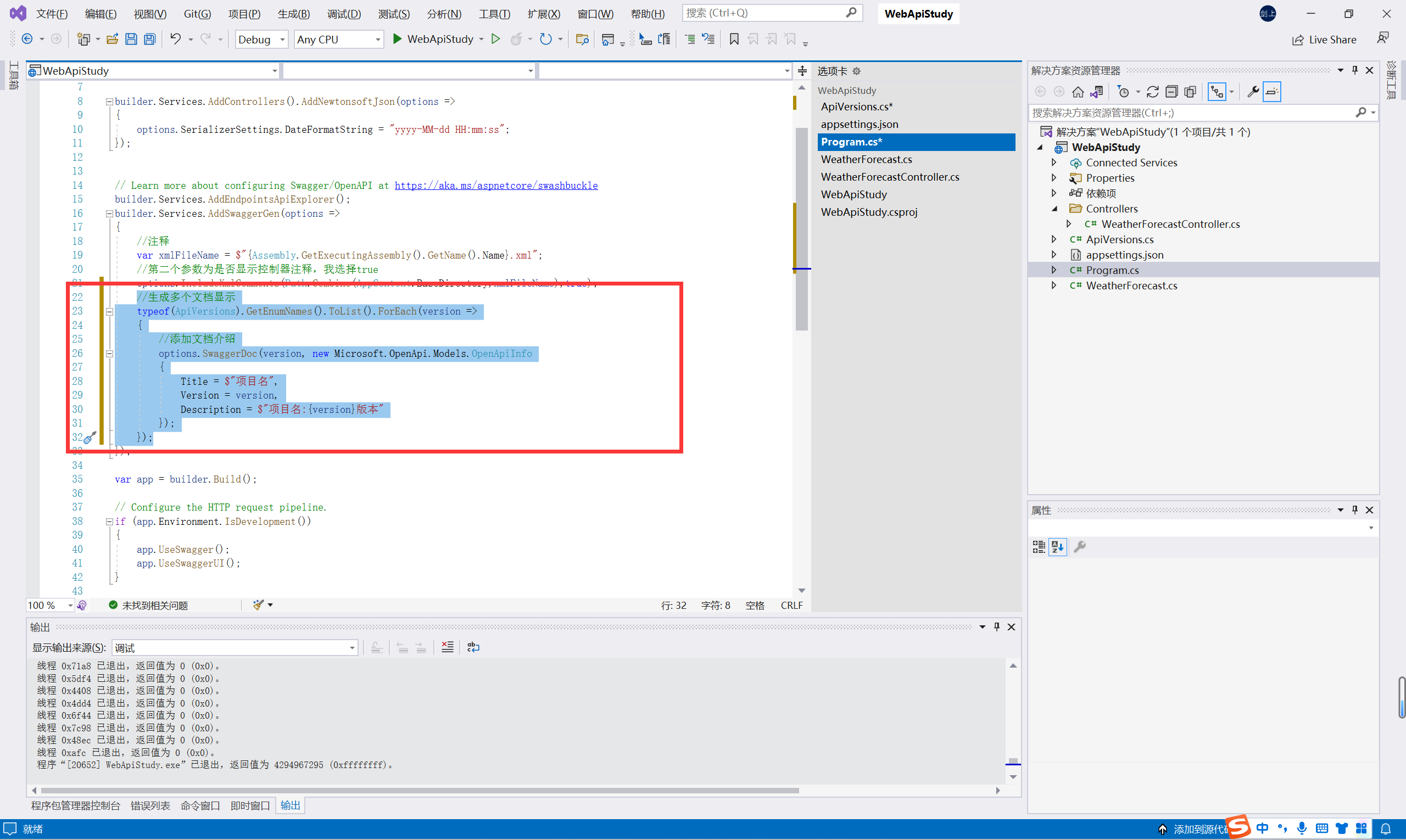Toggle Preview Selected Items button

[1272, 92]
